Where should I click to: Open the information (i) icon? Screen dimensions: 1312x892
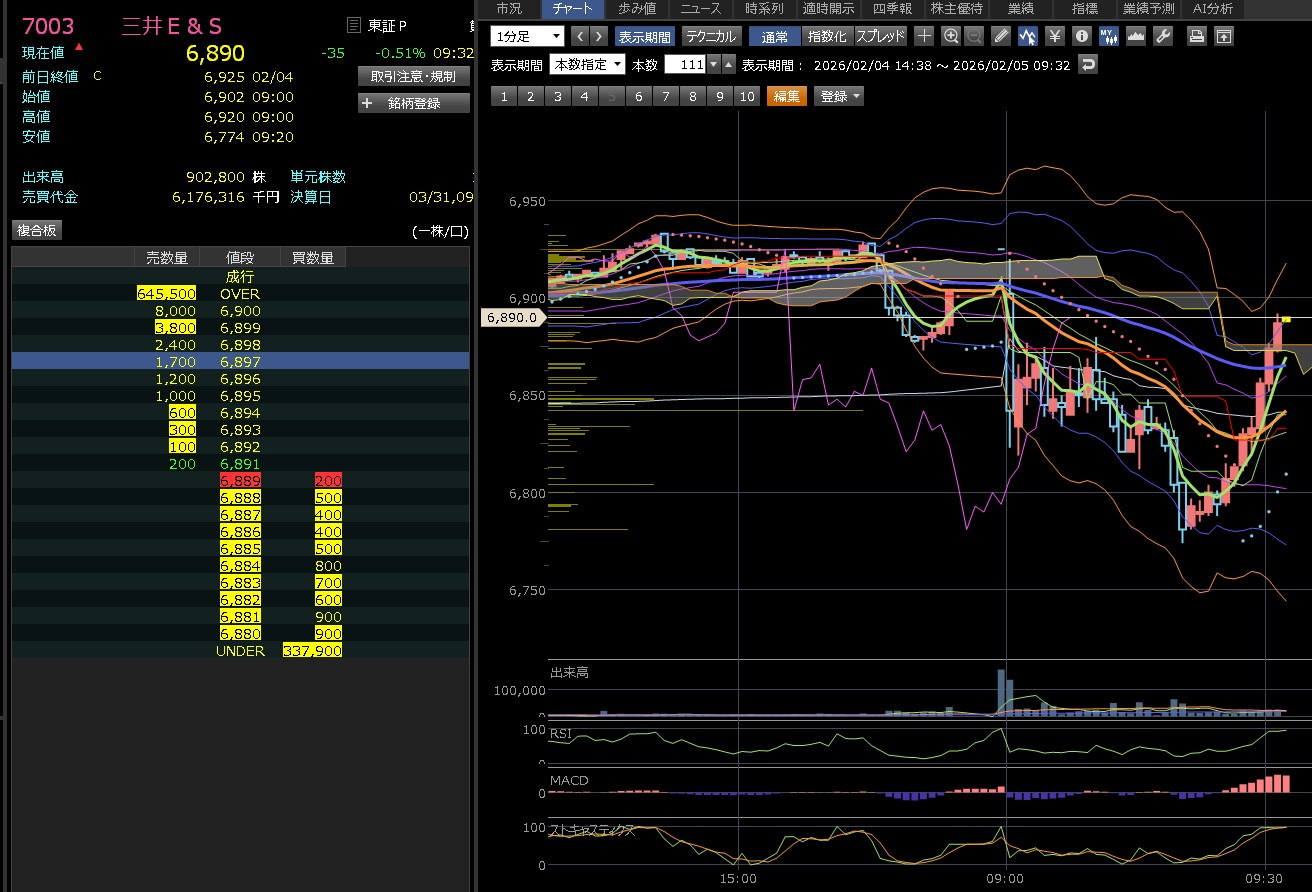(x=1081, y=36)
